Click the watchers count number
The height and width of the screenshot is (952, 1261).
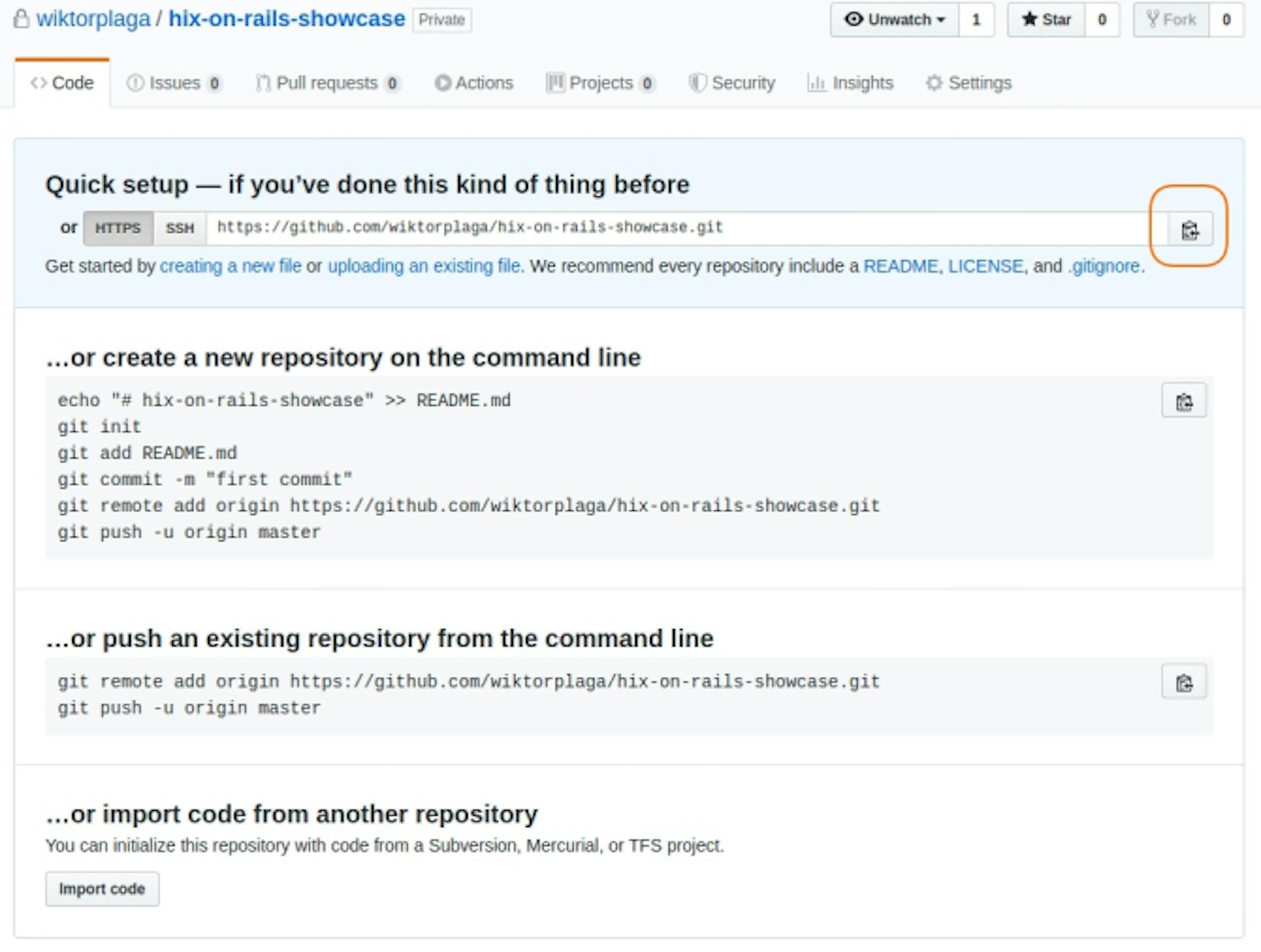click(976, 20)
